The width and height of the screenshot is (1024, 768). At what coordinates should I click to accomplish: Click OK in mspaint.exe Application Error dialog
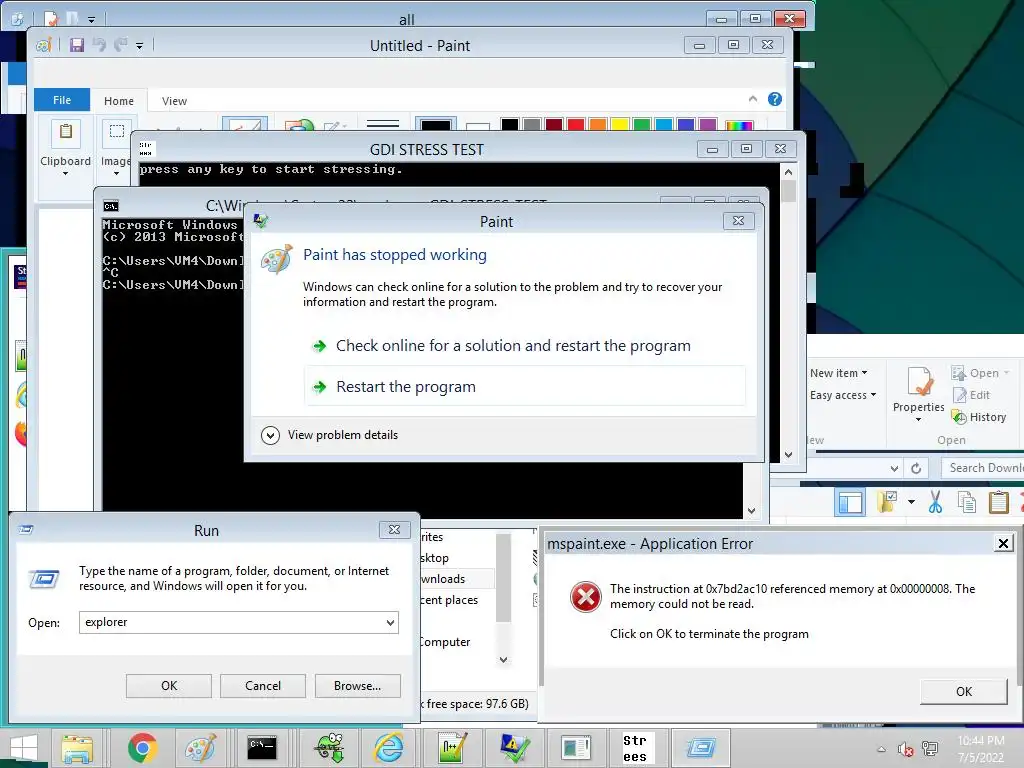point(963,692)
